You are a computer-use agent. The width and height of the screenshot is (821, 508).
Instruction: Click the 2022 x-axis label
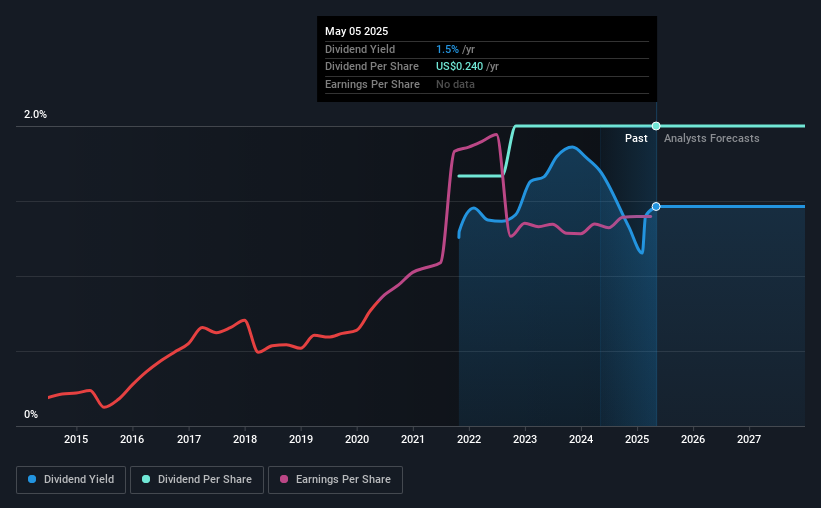point(469,439)
